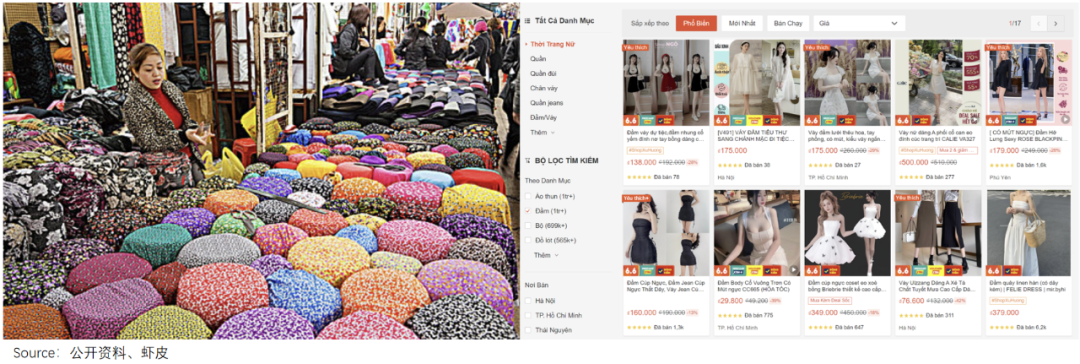Select the Phổ Biến sort button

696,23
